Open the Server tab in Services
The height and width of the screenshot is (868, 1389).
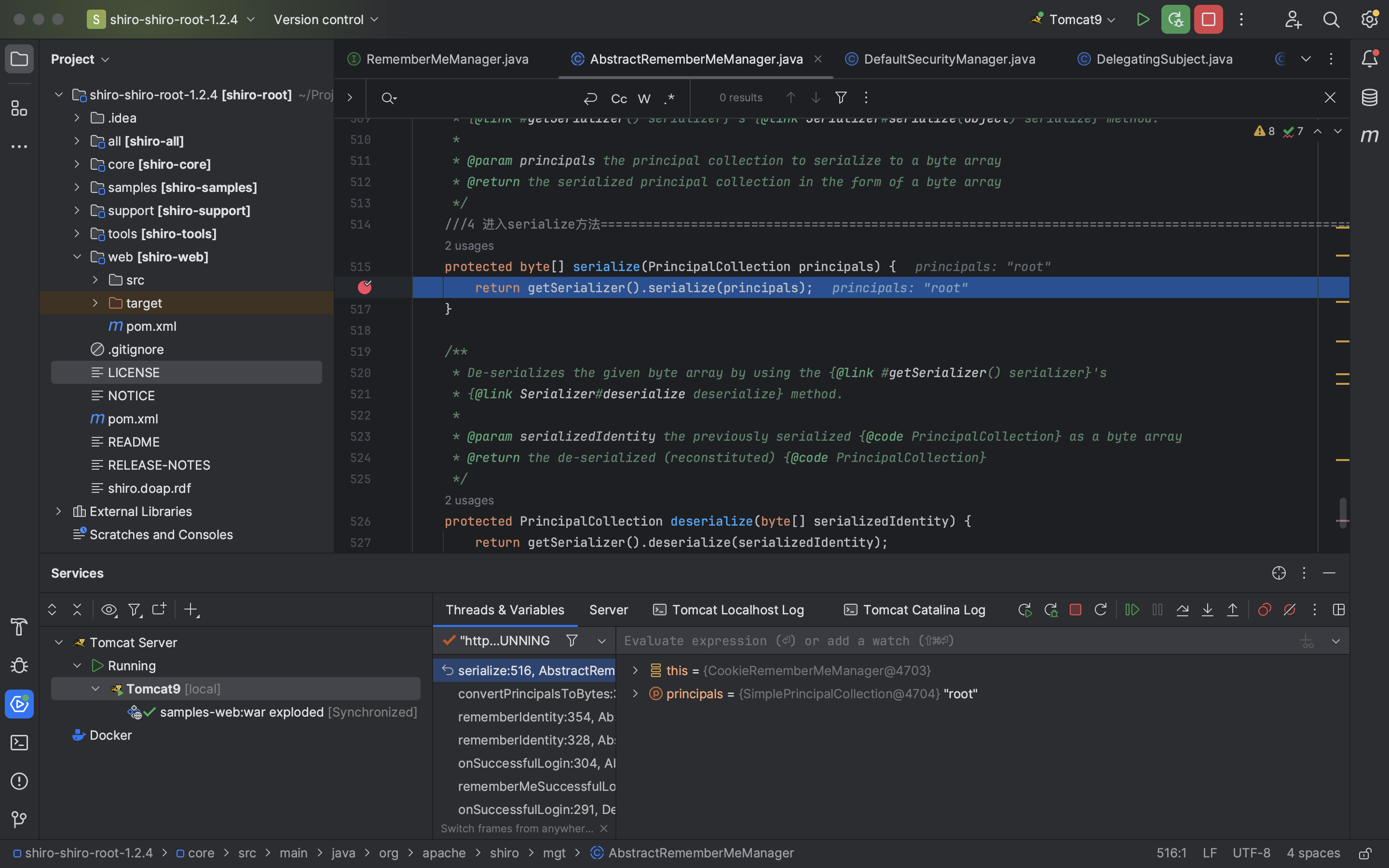[x=608, y=610]
